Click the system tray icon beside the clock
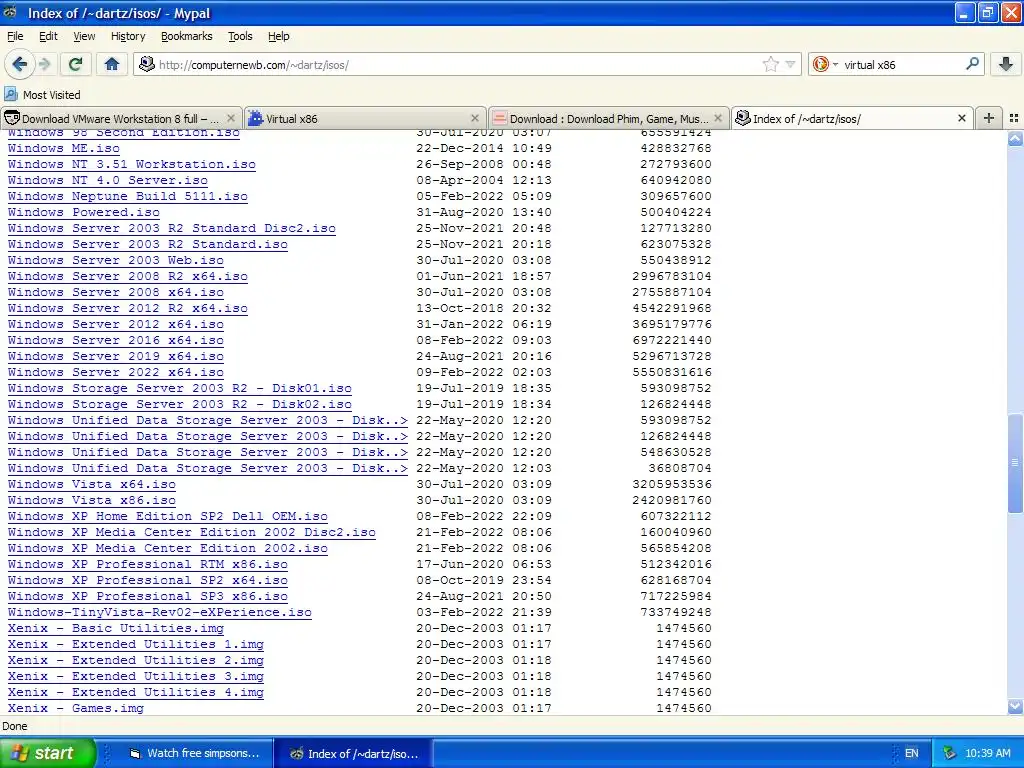Screen dimensions: 1024x768 coord(950,753)
